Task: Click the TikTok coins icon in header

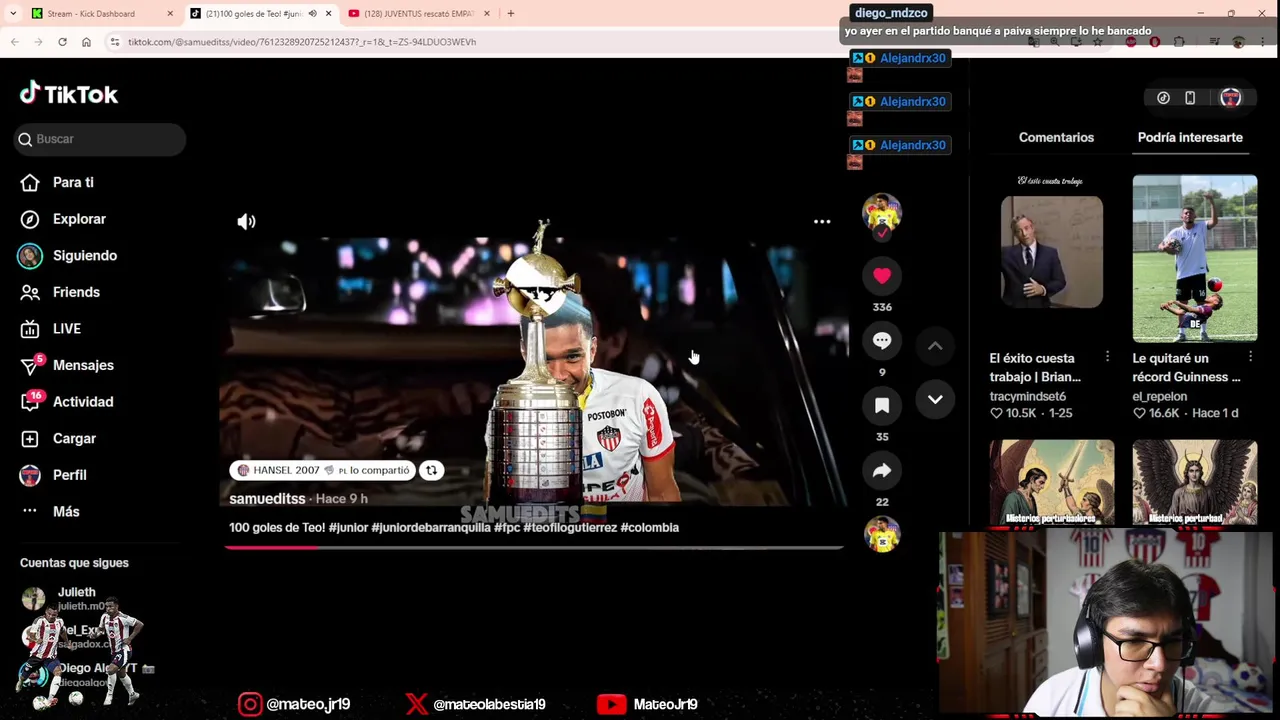Action: (1163, 98)
